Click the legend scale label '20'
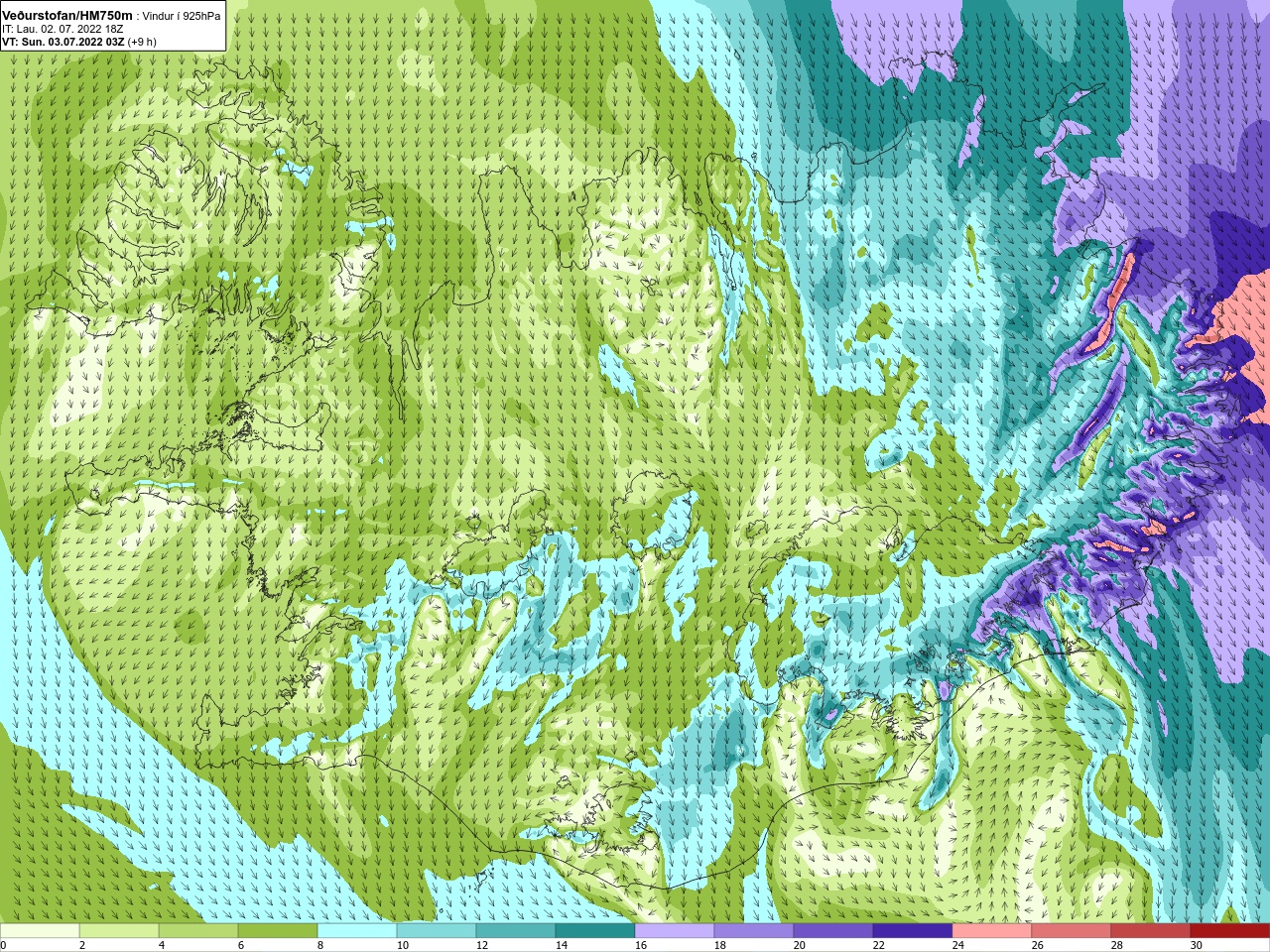The height and width of the screenshot is (952, 1270). click(x=800, y=945)
